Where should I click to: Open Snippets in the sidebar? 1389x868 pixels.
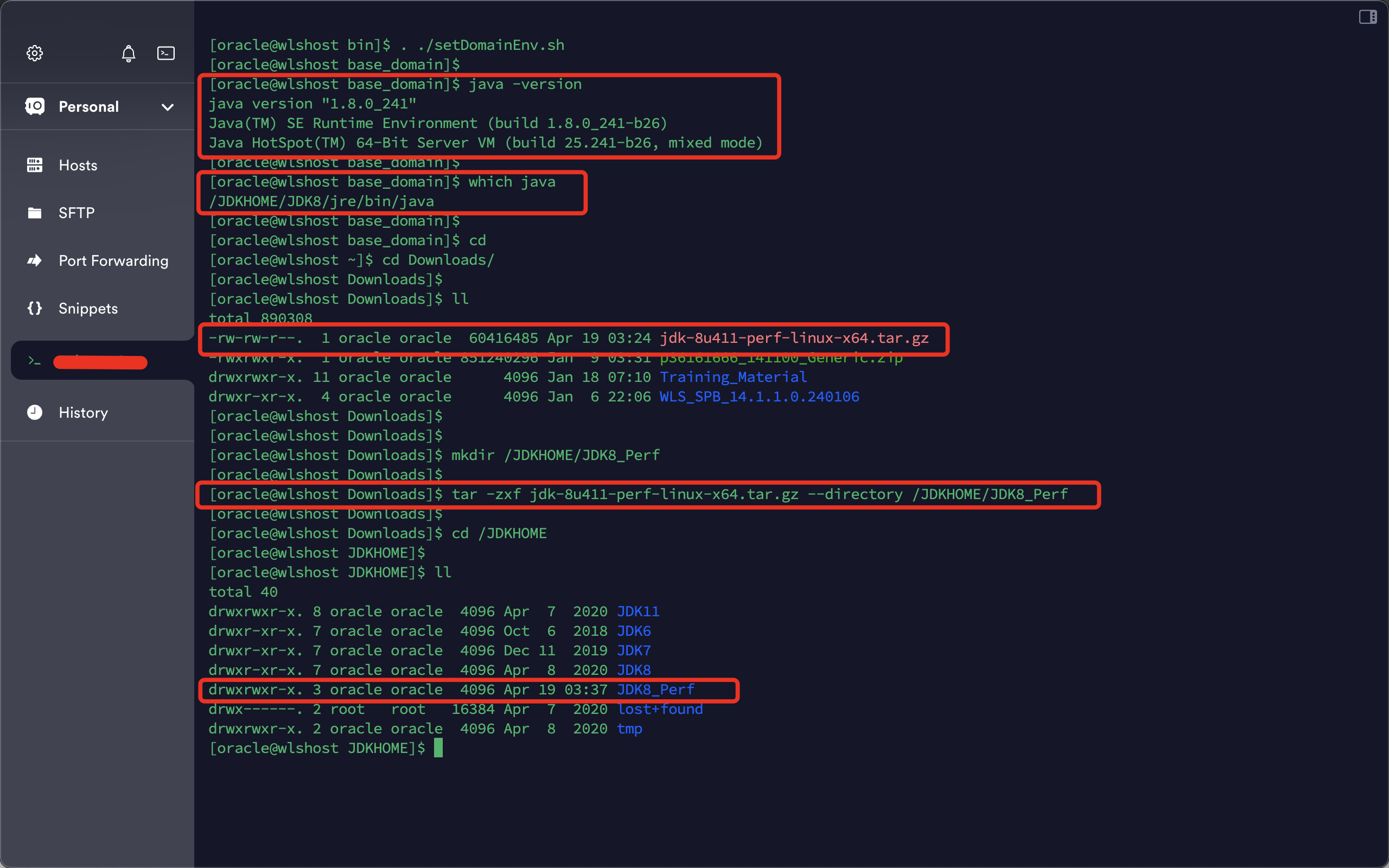point(88,308)
